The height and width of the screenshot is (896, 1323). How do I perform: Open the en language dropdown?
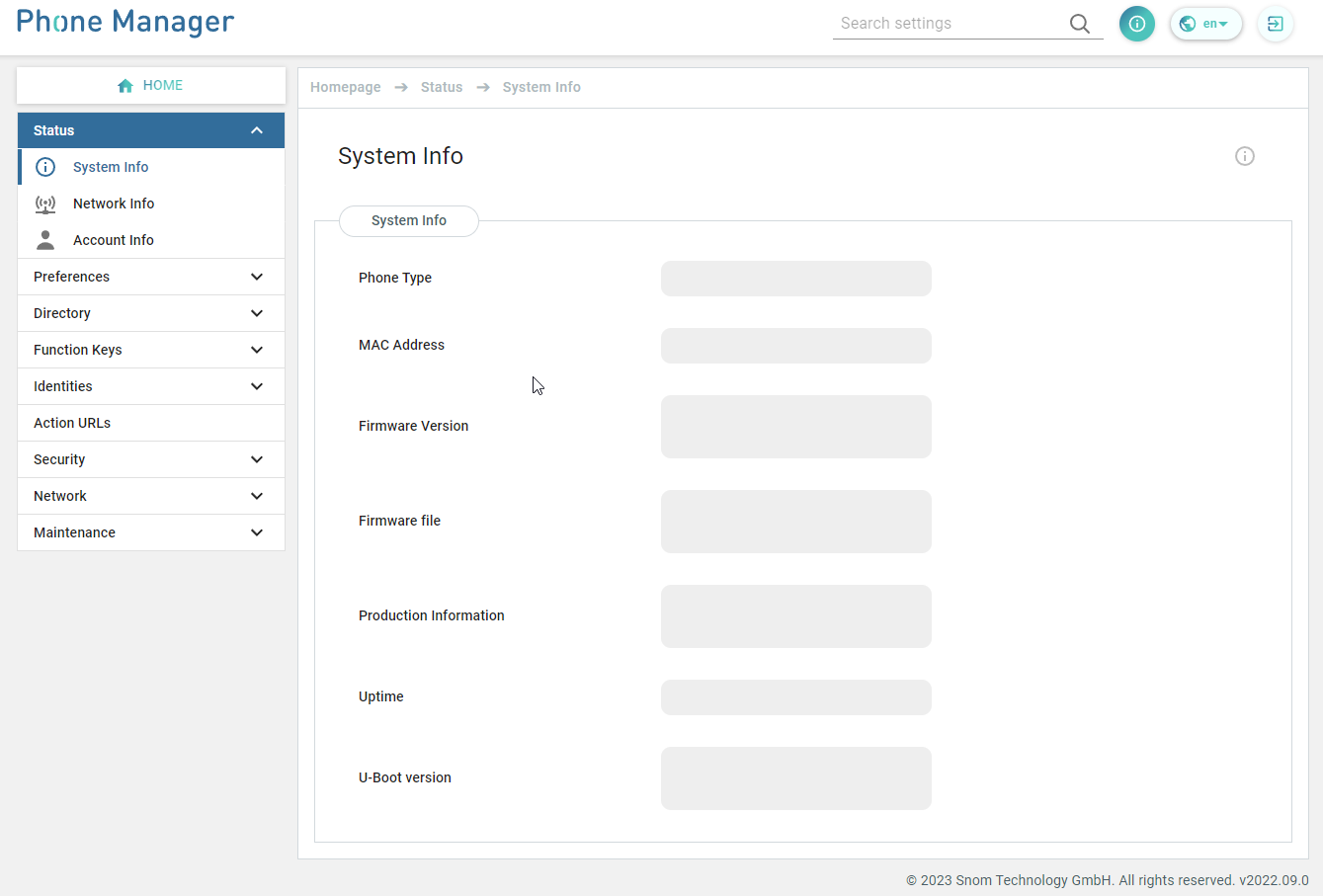[x=1206, y=24]
